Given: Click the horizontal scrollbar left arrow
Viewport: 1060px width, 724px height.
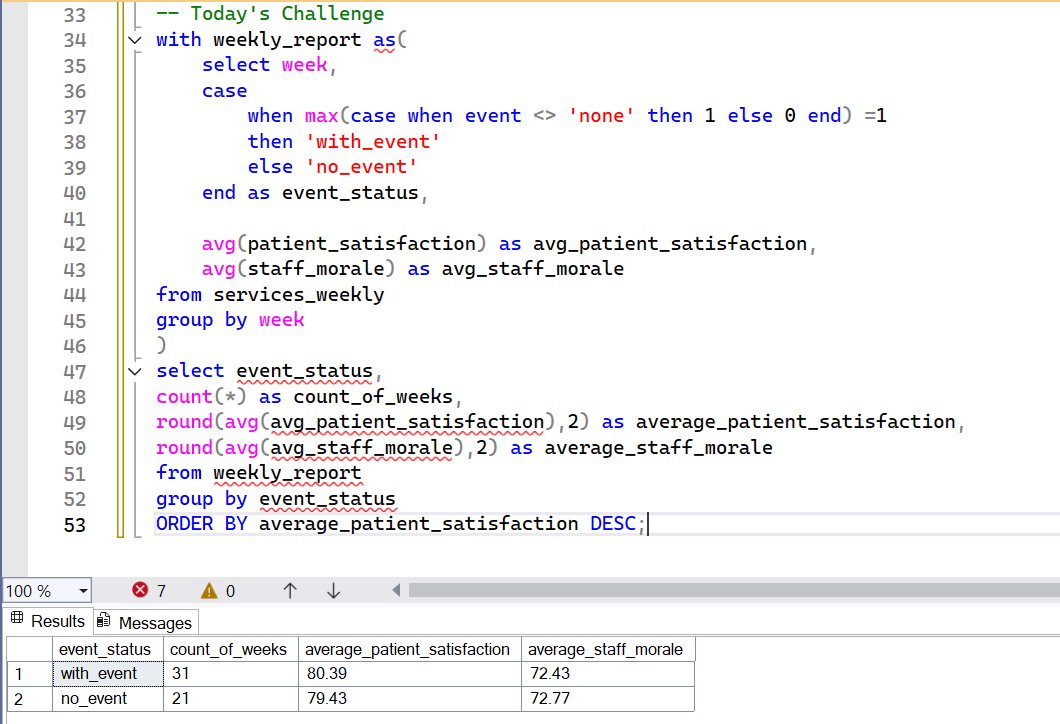Looking at the screenshot, I should 396,590.
